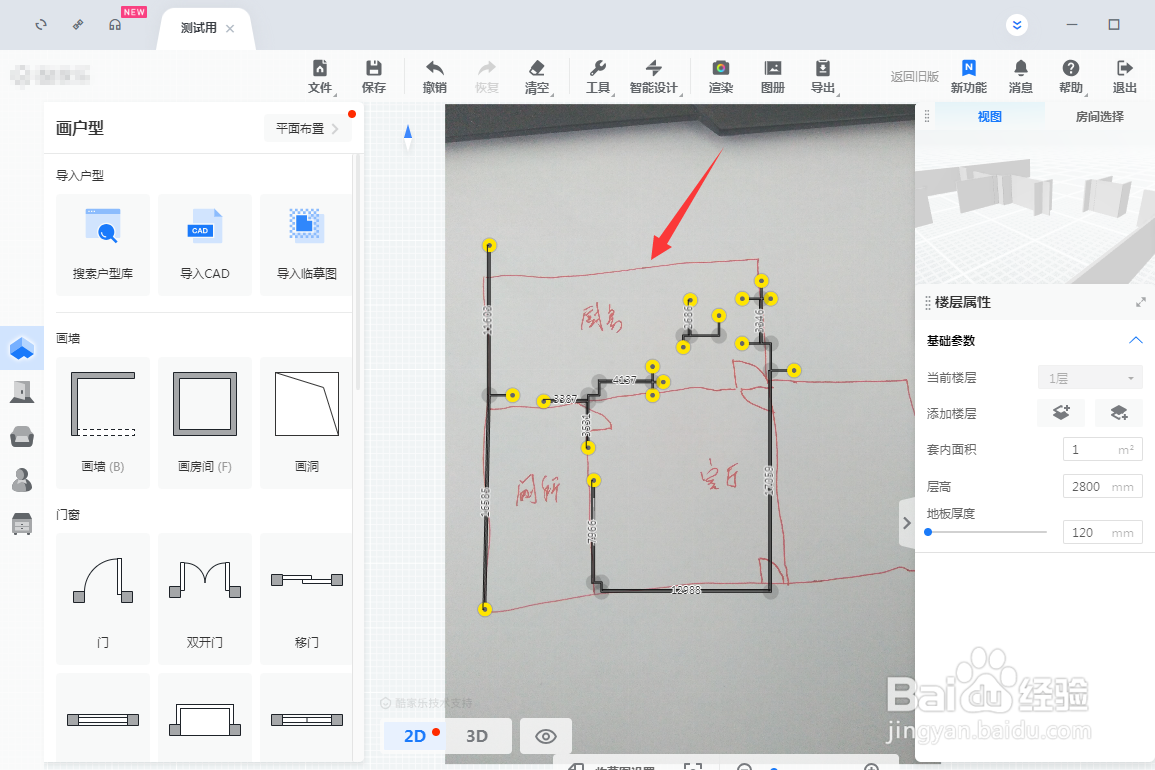Adjust the 地板厚度 slider handle

928,532
